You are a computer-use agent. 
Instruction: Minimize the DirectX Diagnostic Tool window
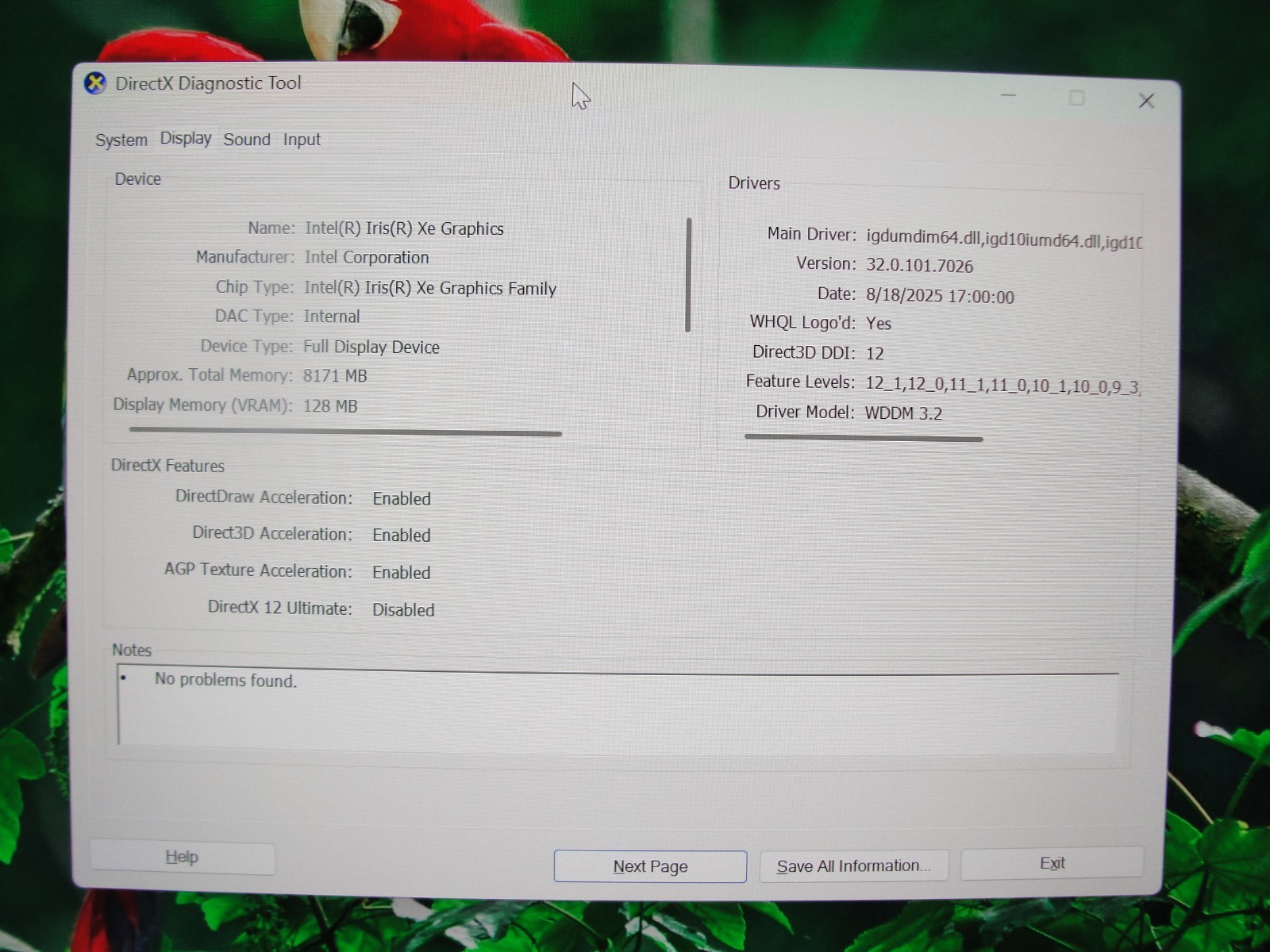click(1009, 96)
